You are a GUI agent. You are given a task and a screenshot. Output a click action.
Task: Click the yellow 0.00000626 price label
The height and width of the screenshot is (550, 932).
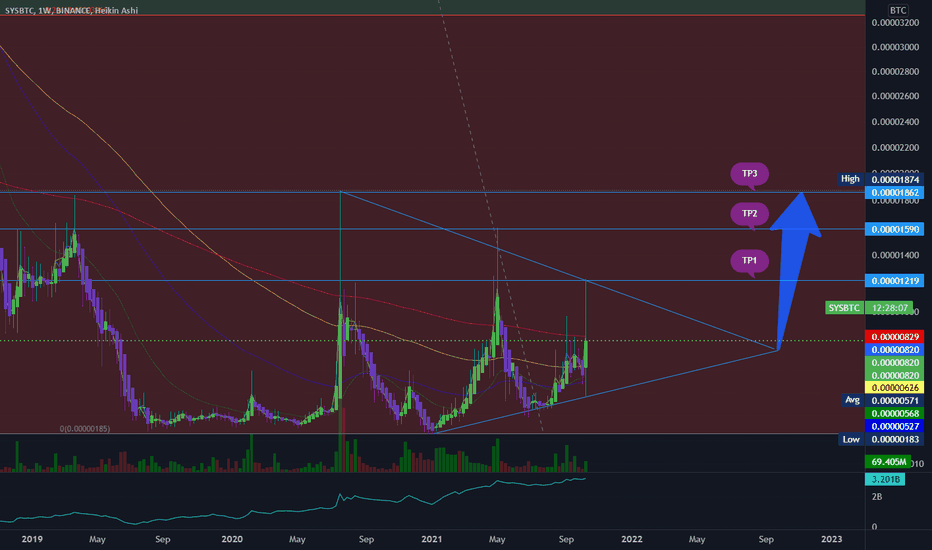[x=895, y=388]
